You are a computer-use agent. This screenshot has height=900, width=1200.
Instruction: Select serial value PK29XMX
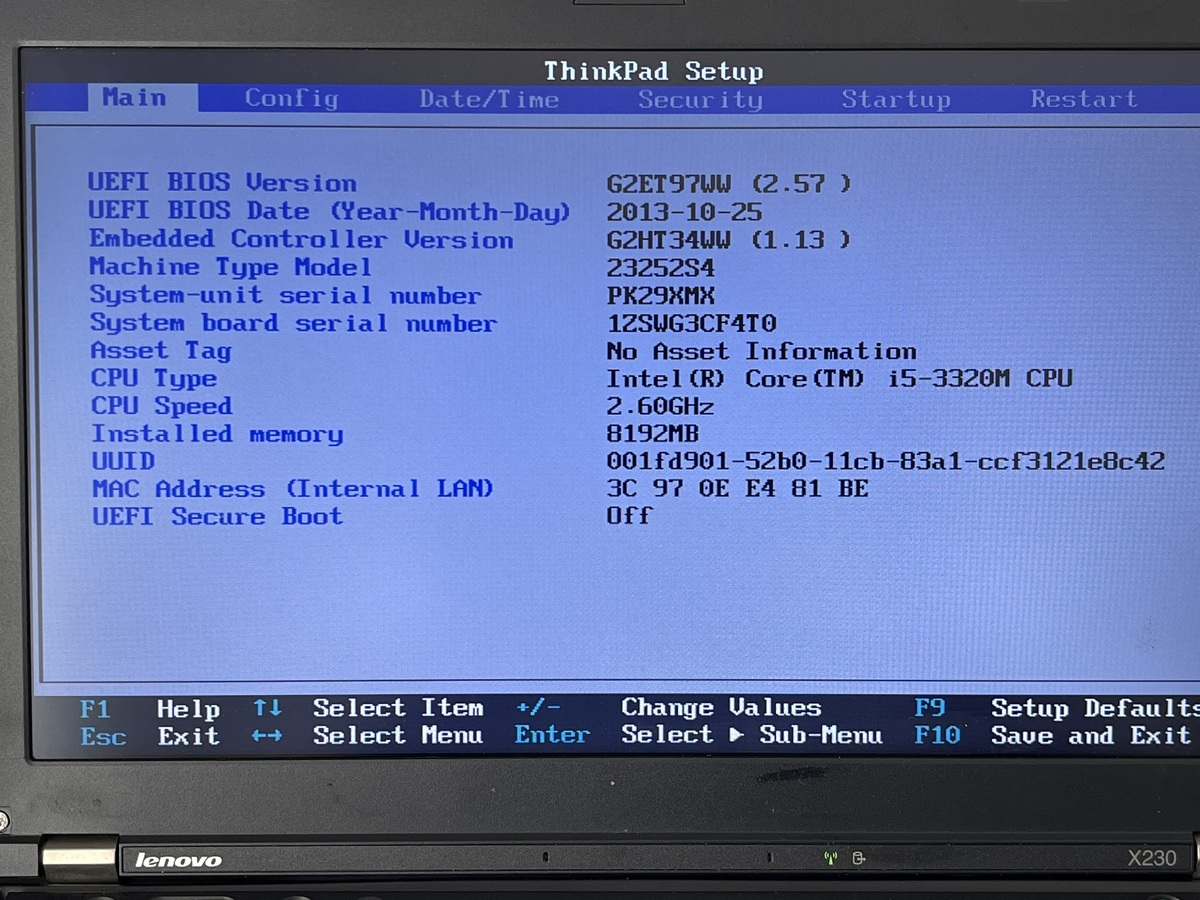[660, 296]
